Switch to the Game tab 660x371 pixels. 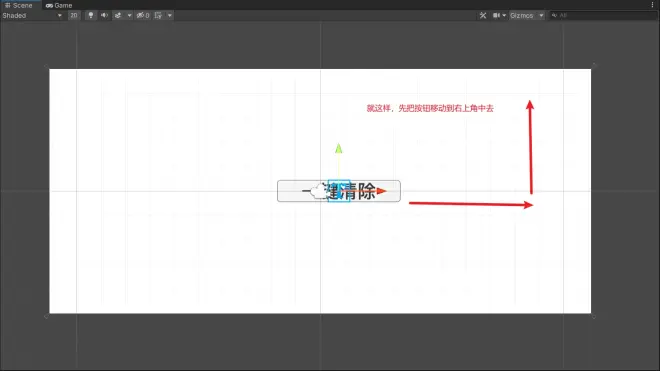tap(59, 5)
